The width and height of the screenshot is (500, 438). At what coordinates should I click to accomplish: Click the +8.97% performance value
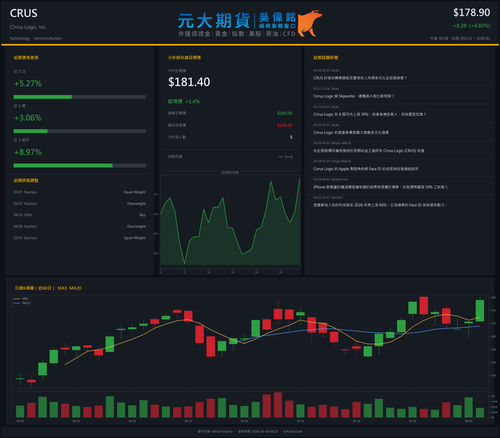28,152
